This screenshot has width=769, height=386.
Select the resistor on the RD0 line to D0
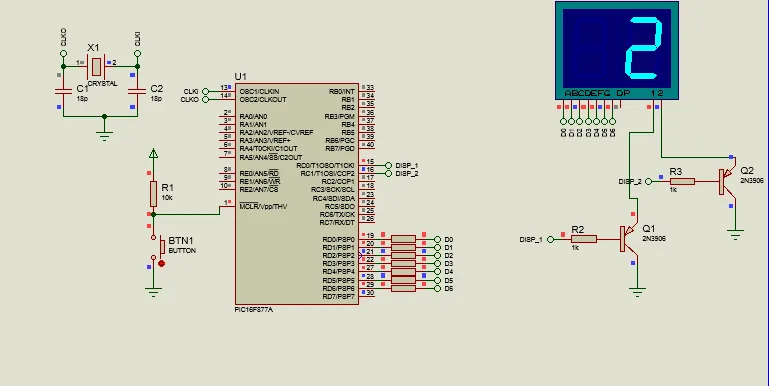(404, 239)
